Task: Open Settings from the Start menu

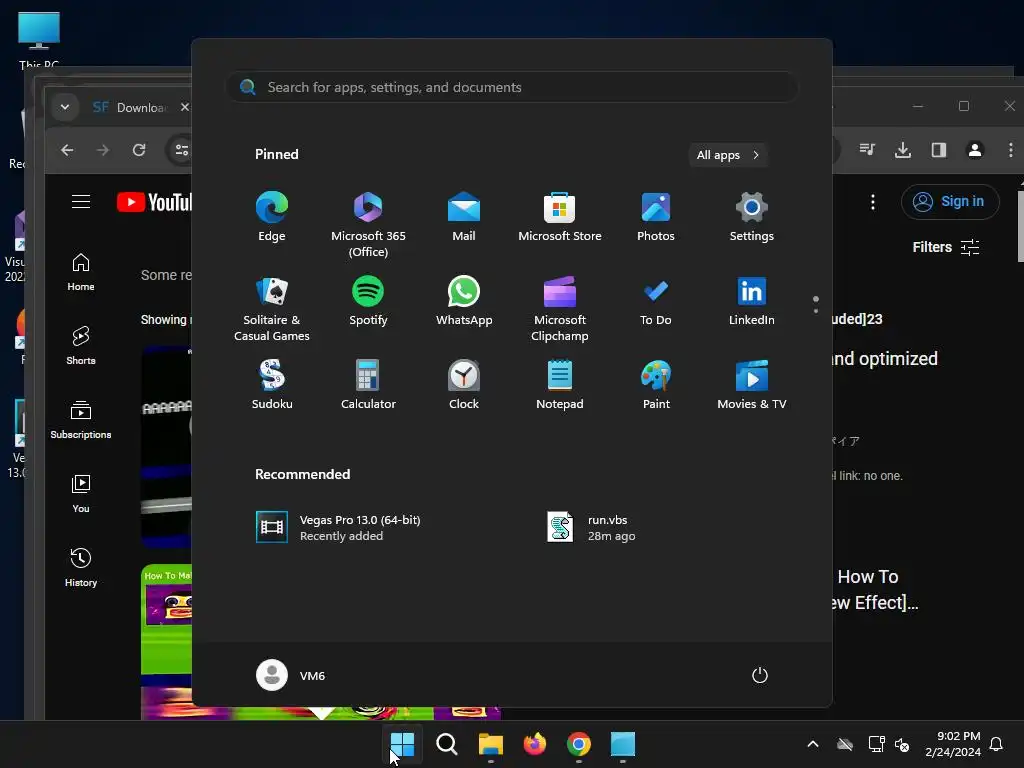Action: point(752,217)
